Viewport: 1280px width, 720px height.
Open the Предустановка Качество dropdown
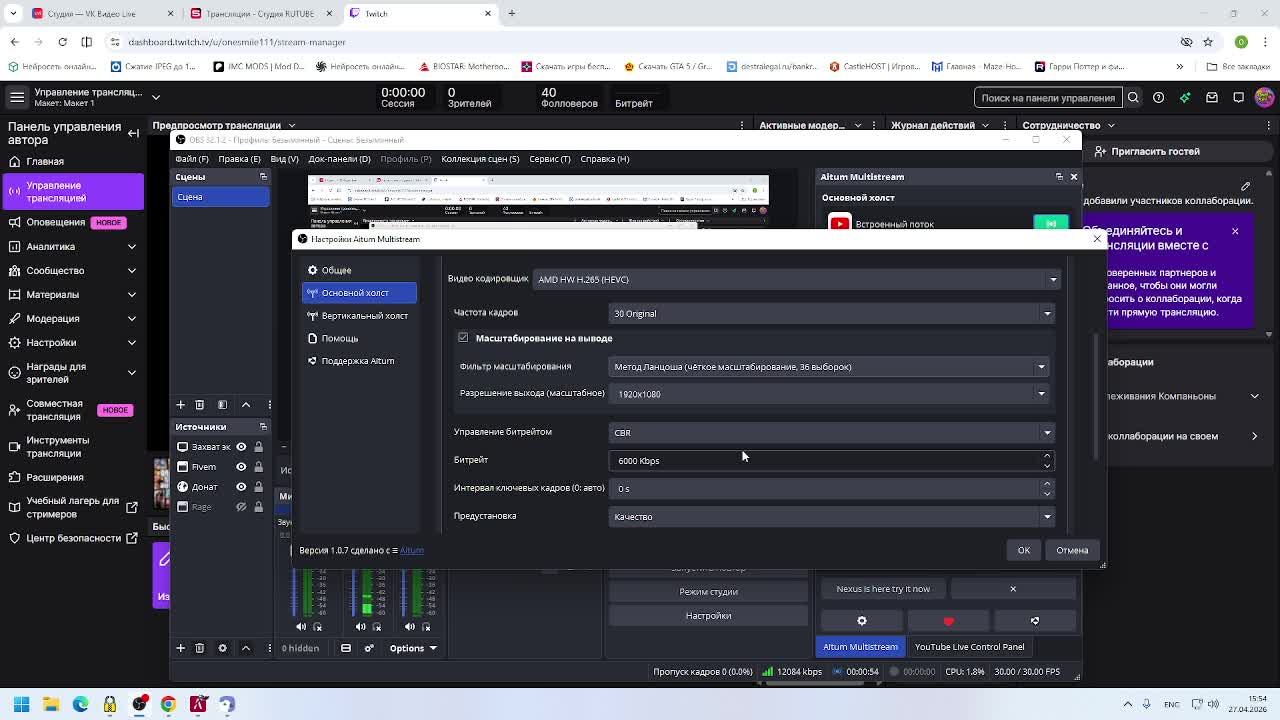831,517
